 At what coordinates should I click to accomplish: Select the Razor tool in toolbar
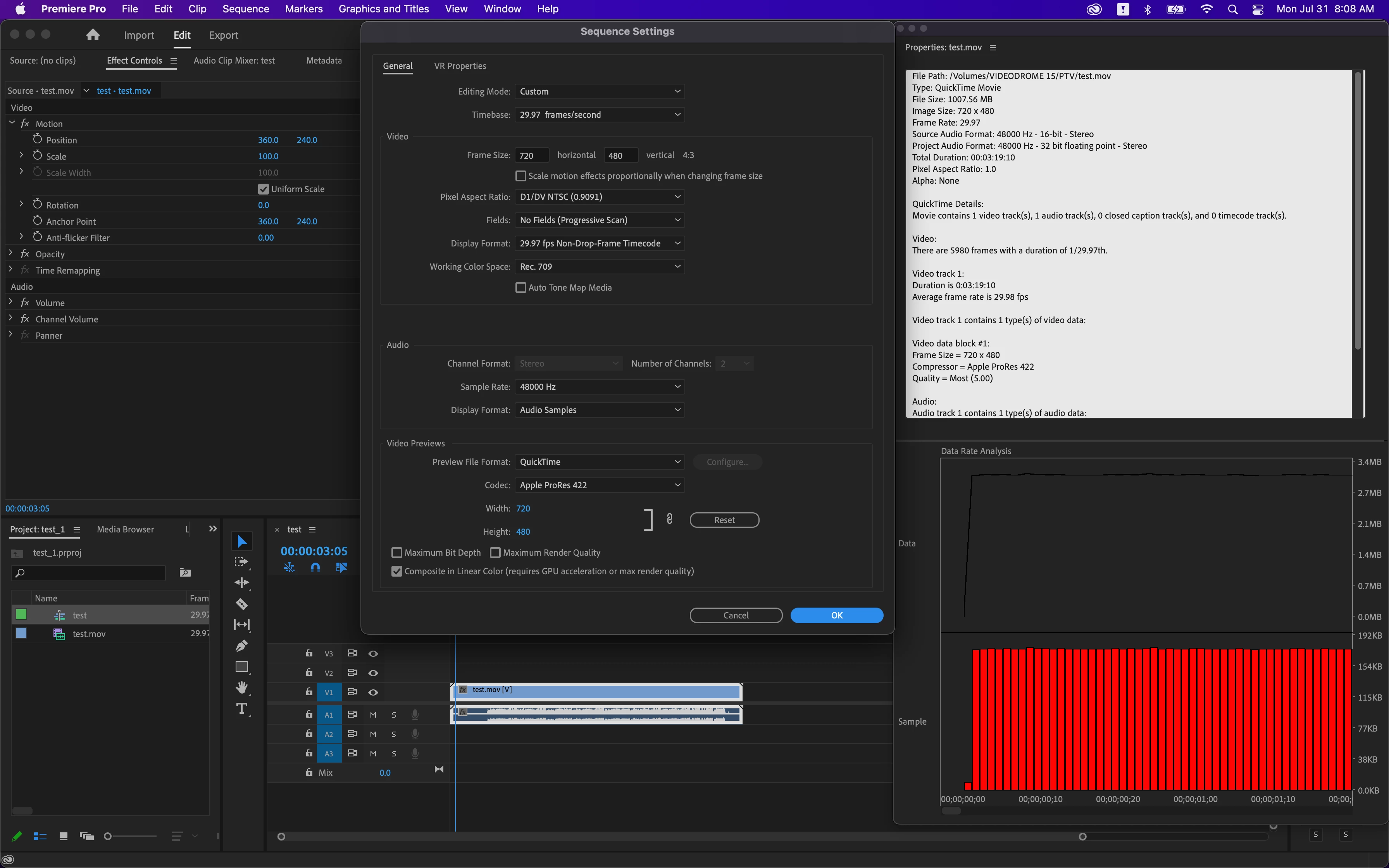pos(241,604)
